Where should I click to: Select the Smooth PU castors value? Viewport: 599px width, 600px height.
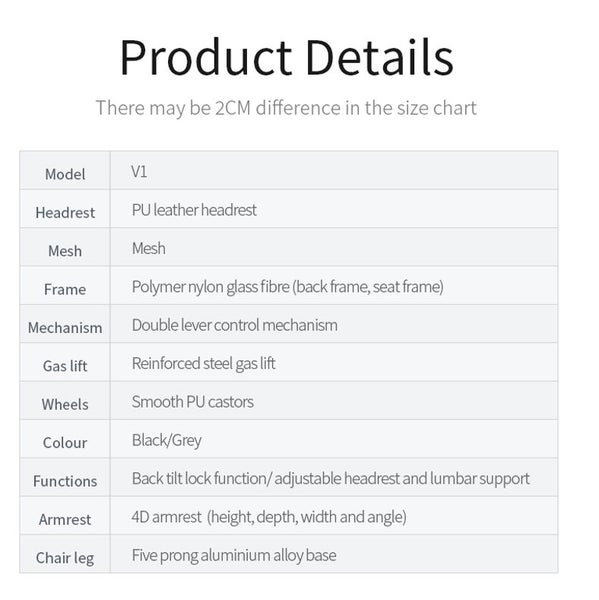(193, 402)
